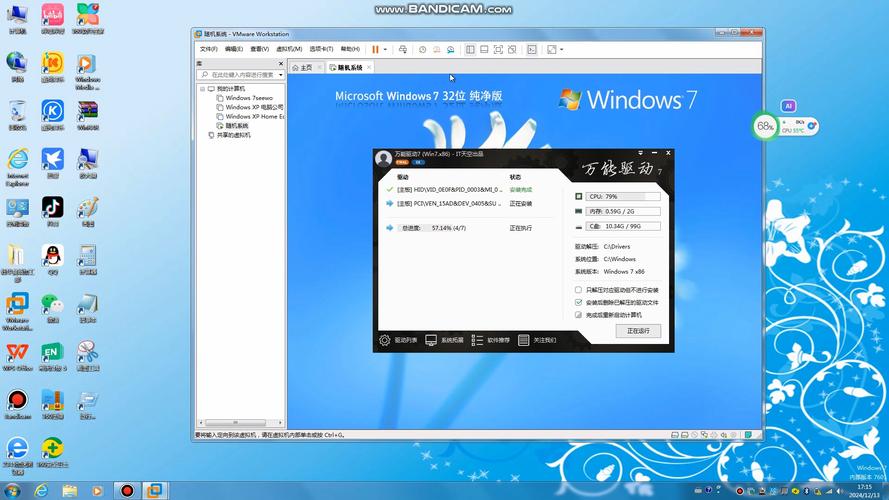Open the file explorer taskbar icon
Viewport: 889px width, 500px height.
[70, 490]
